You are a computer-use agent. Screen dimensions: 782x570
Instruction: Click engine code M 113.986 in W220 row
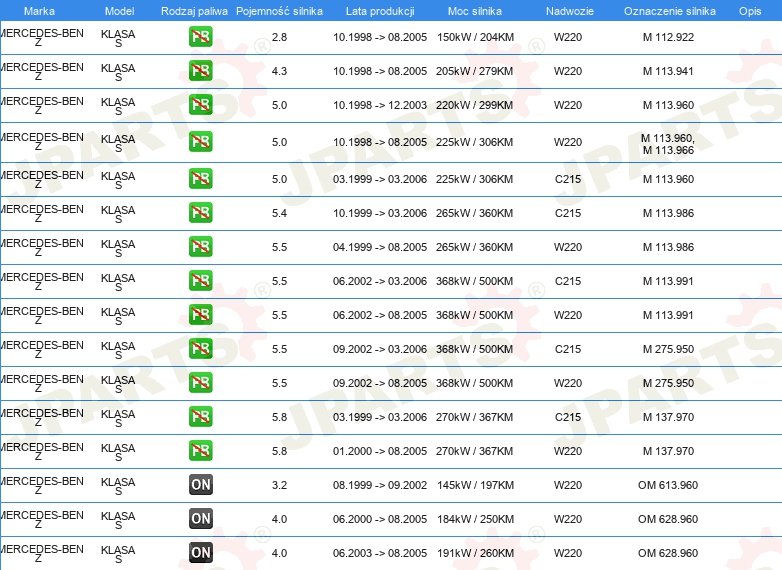[x=668, y=246]
